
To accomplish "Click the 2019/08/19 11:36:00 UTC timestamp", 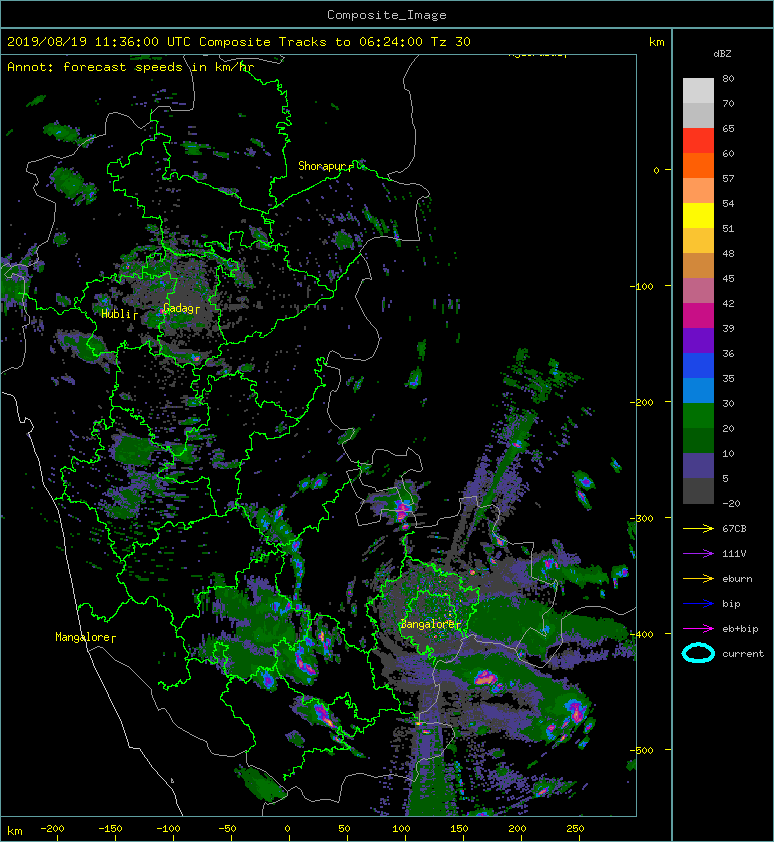I will coord(99,42).
